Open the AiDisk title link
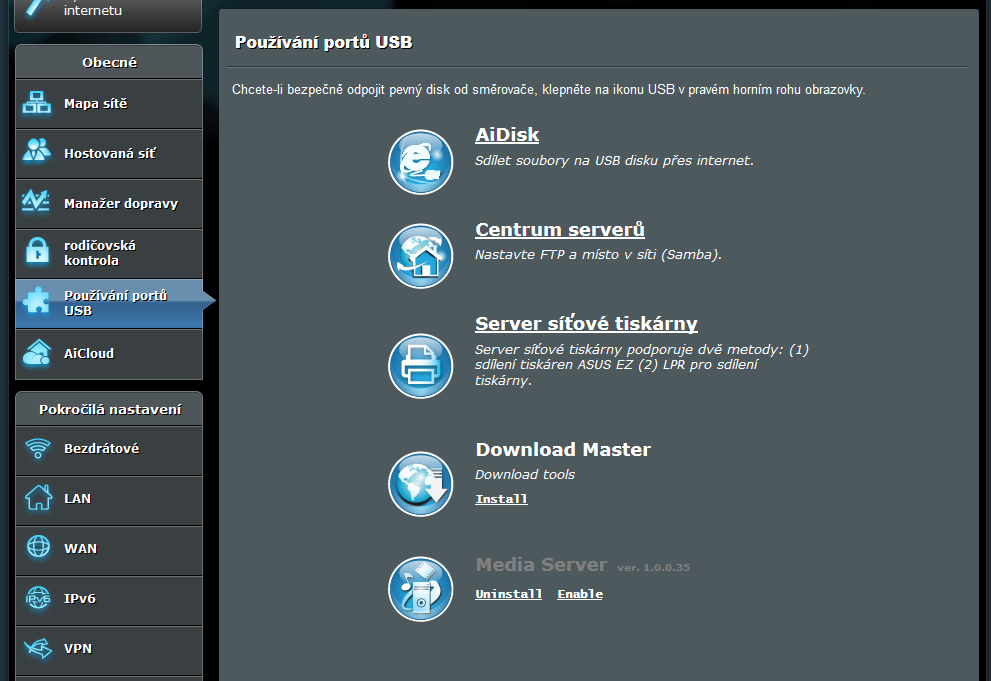The height and width of the screenshot is (681, 991). (507, 135)
